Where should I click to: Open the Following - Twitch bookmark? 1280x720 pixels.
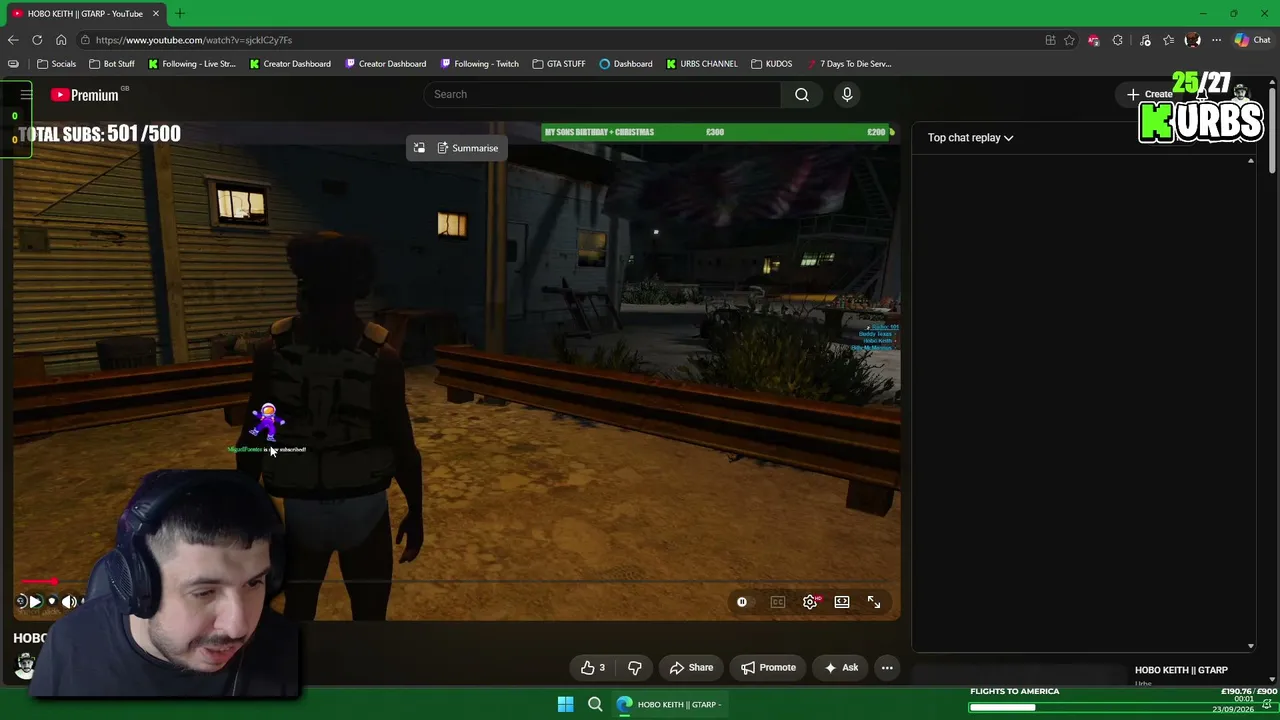coord(480,64)
